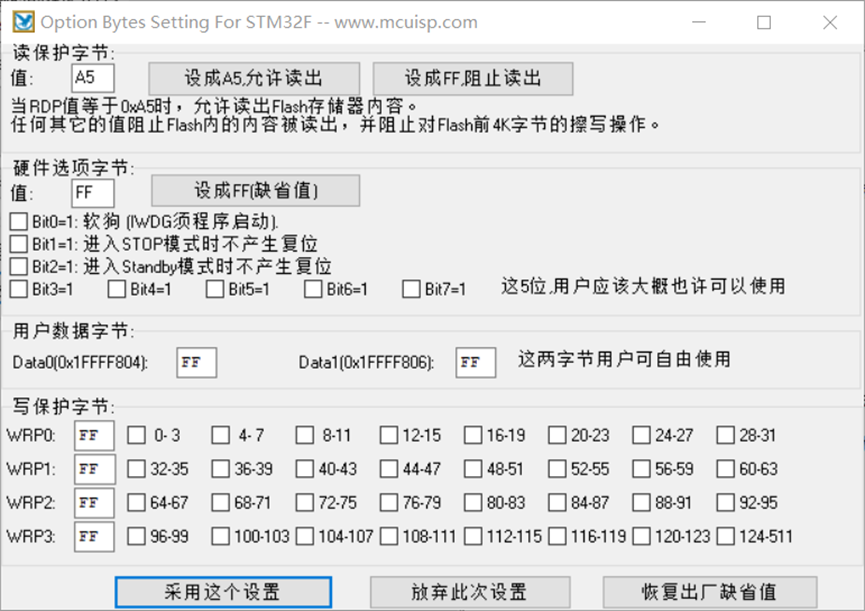Check the 8-11 pages checkbox
Screen dimensions: 865x611
pos(305,435)
